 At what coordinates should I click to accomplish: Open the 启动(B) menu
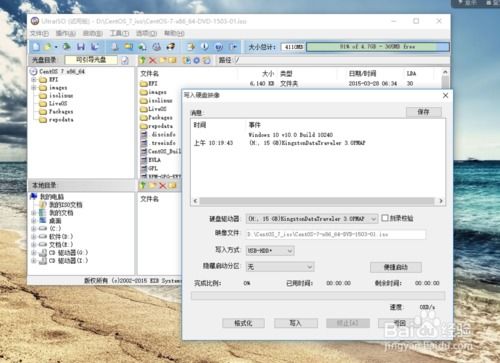(x=92, y=33)
